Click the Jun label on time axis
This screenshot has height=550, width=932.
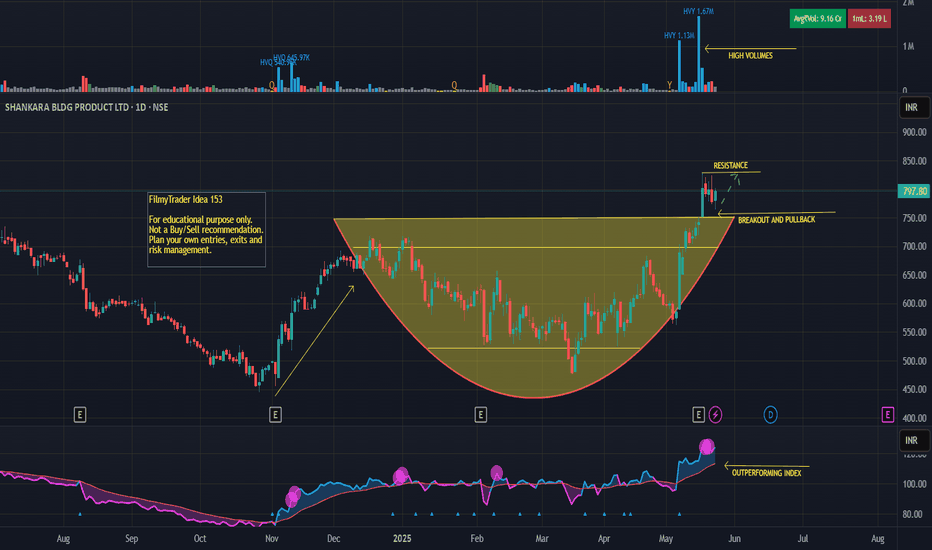(735, 539)
